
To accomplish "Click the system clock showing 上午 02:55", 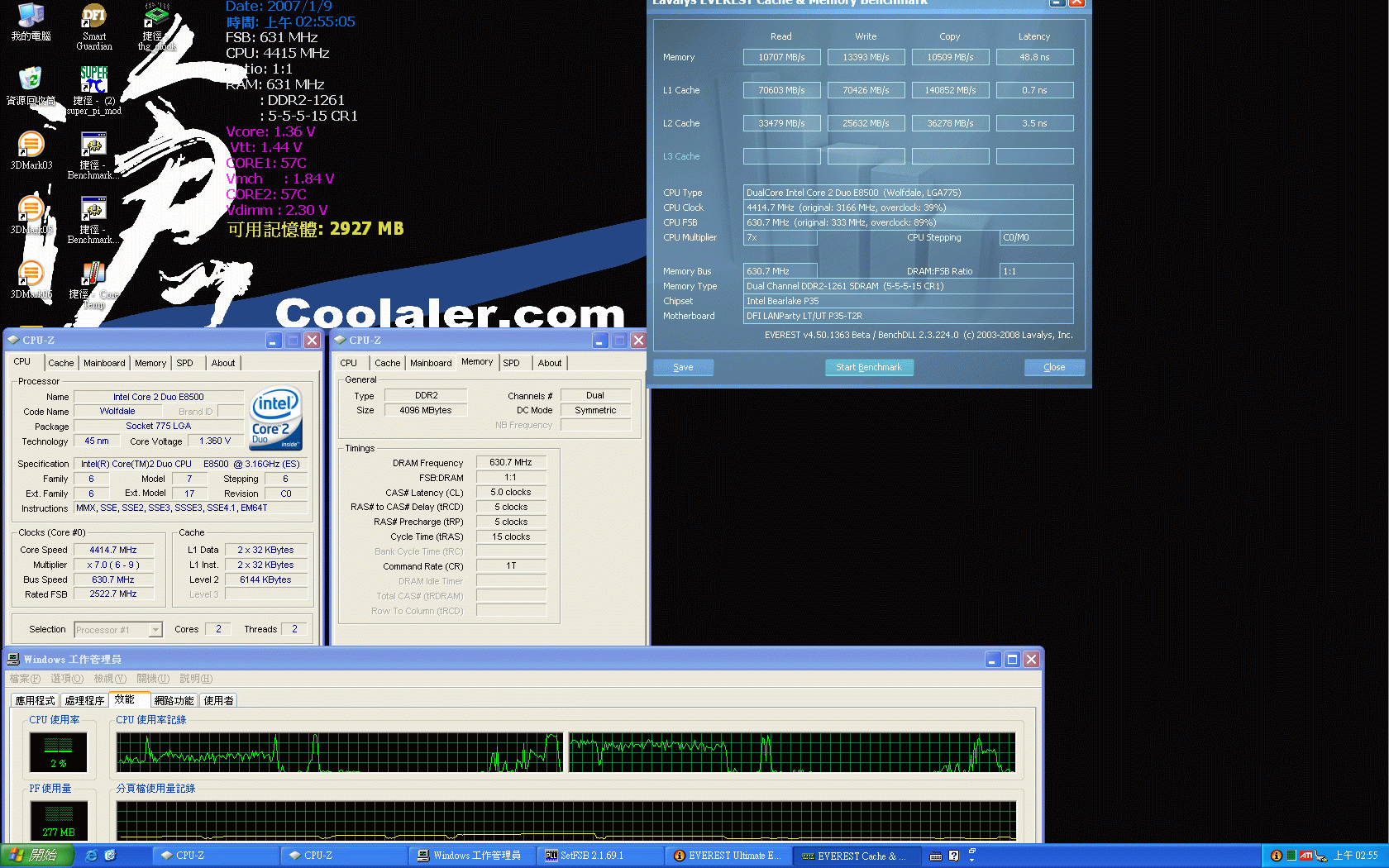I will 1356,856.
